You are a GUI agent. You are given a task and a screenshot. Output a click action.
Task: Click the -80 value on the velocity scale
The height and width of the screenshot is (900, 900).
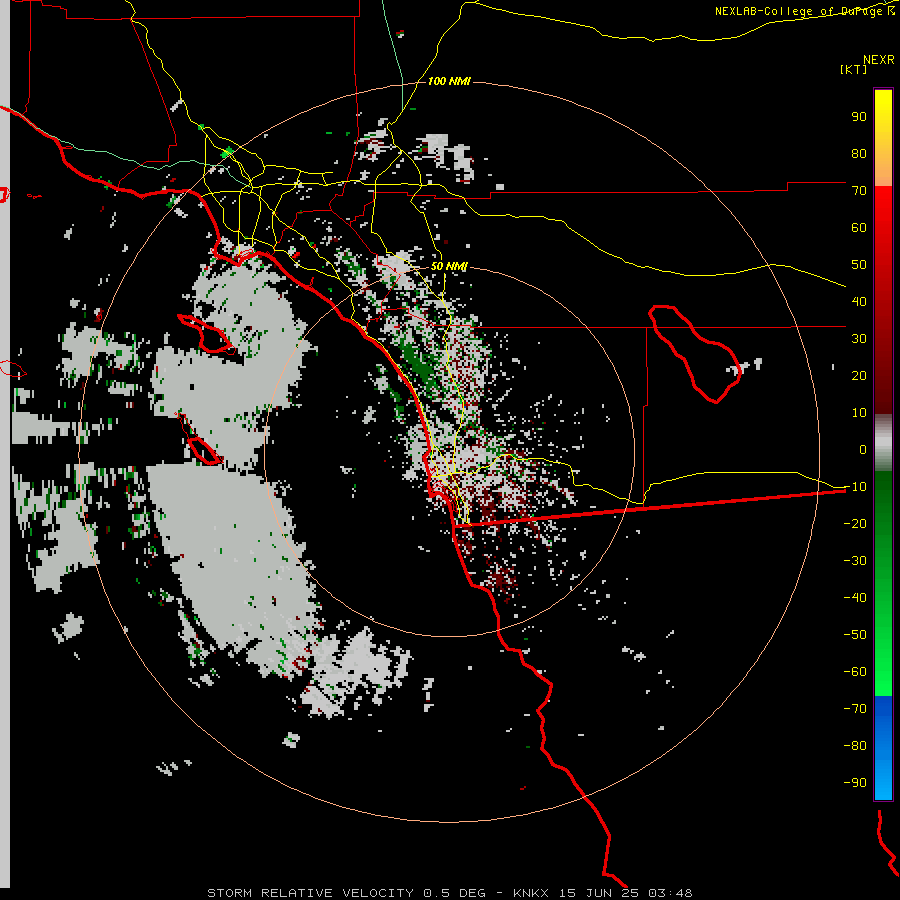click(x=855, y=746)
